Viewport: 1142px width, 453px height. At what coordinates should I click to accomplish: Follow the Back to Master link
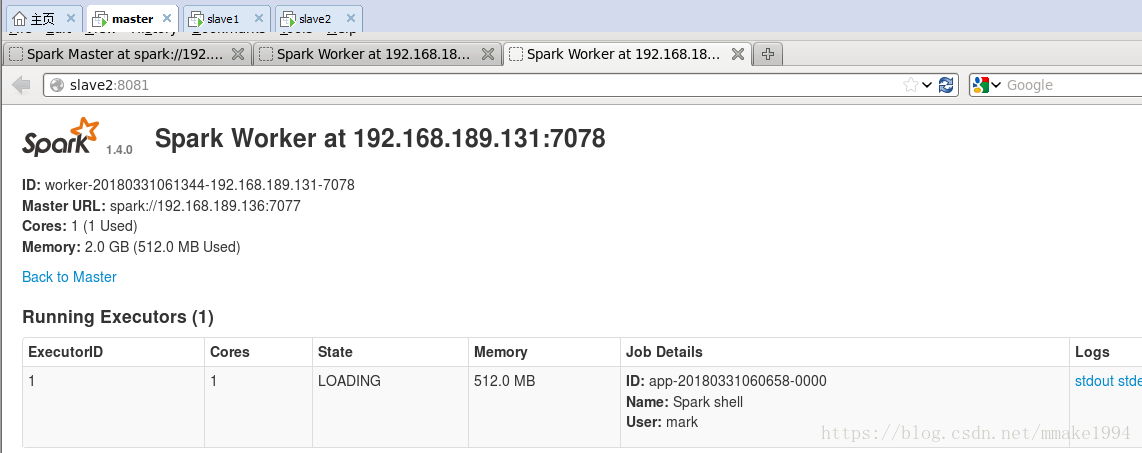pos(69,277)
